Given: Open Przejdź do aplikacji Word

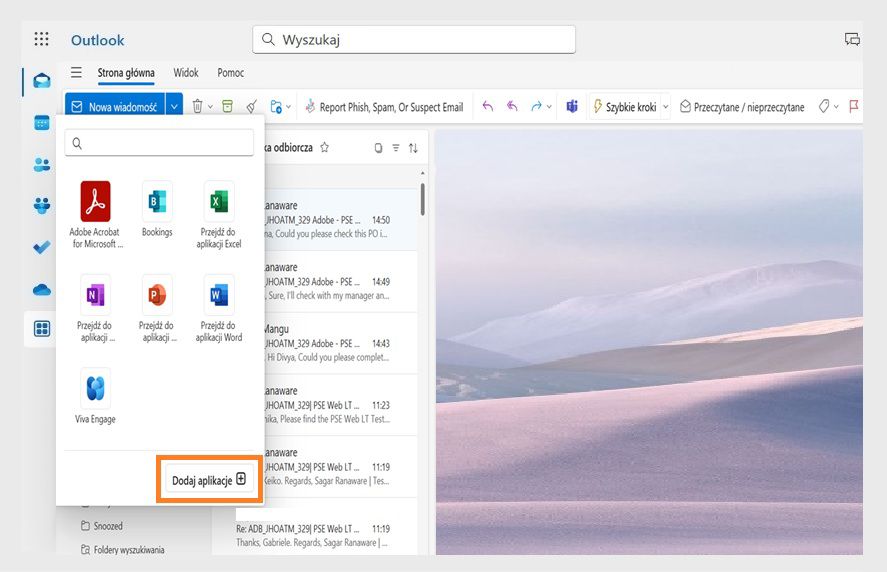Looking at the screenshot, I should [218, 308].
